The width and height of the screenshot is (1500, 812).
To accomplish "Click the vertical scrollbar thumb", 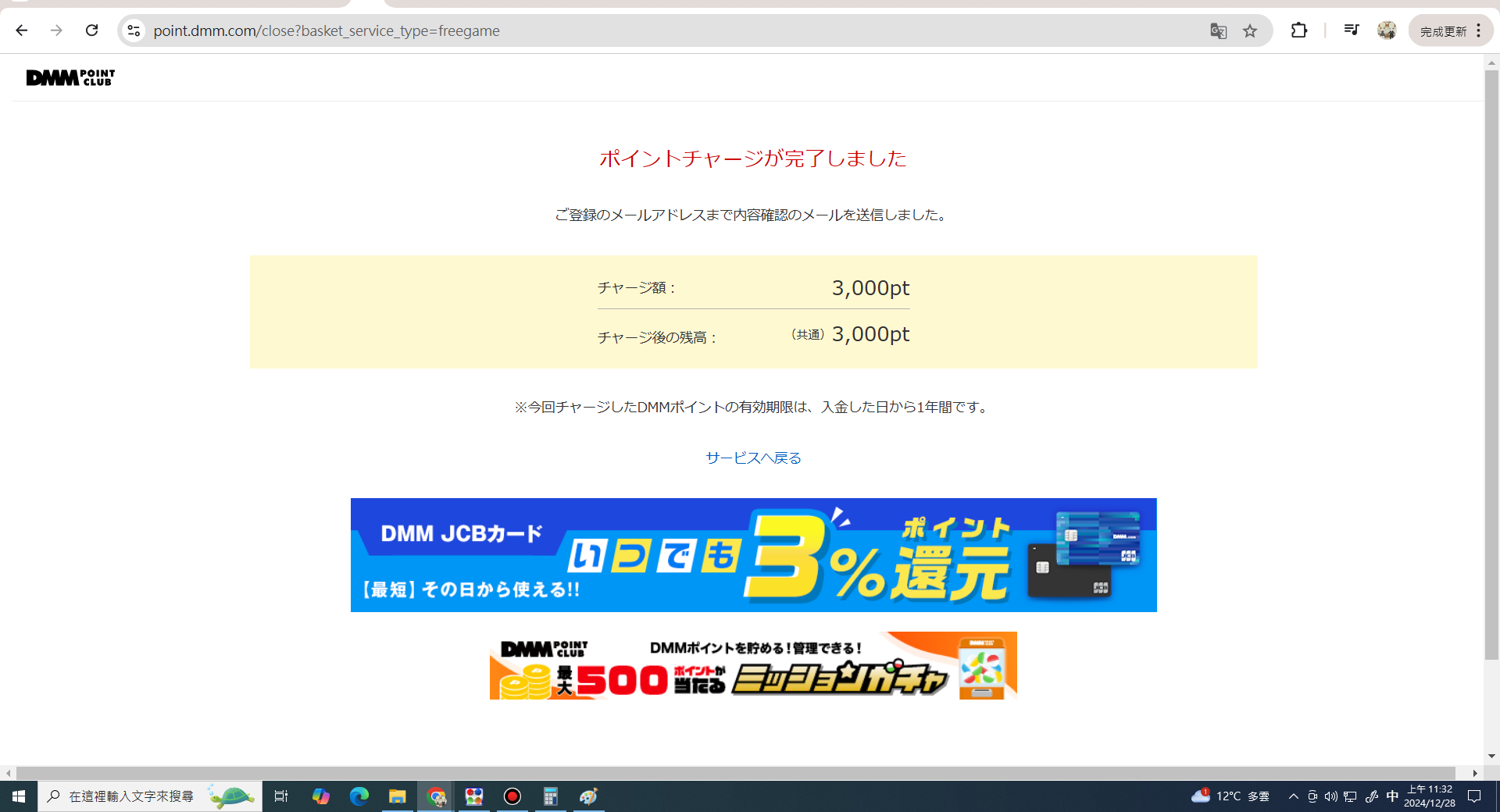I will coord(1491,365).
